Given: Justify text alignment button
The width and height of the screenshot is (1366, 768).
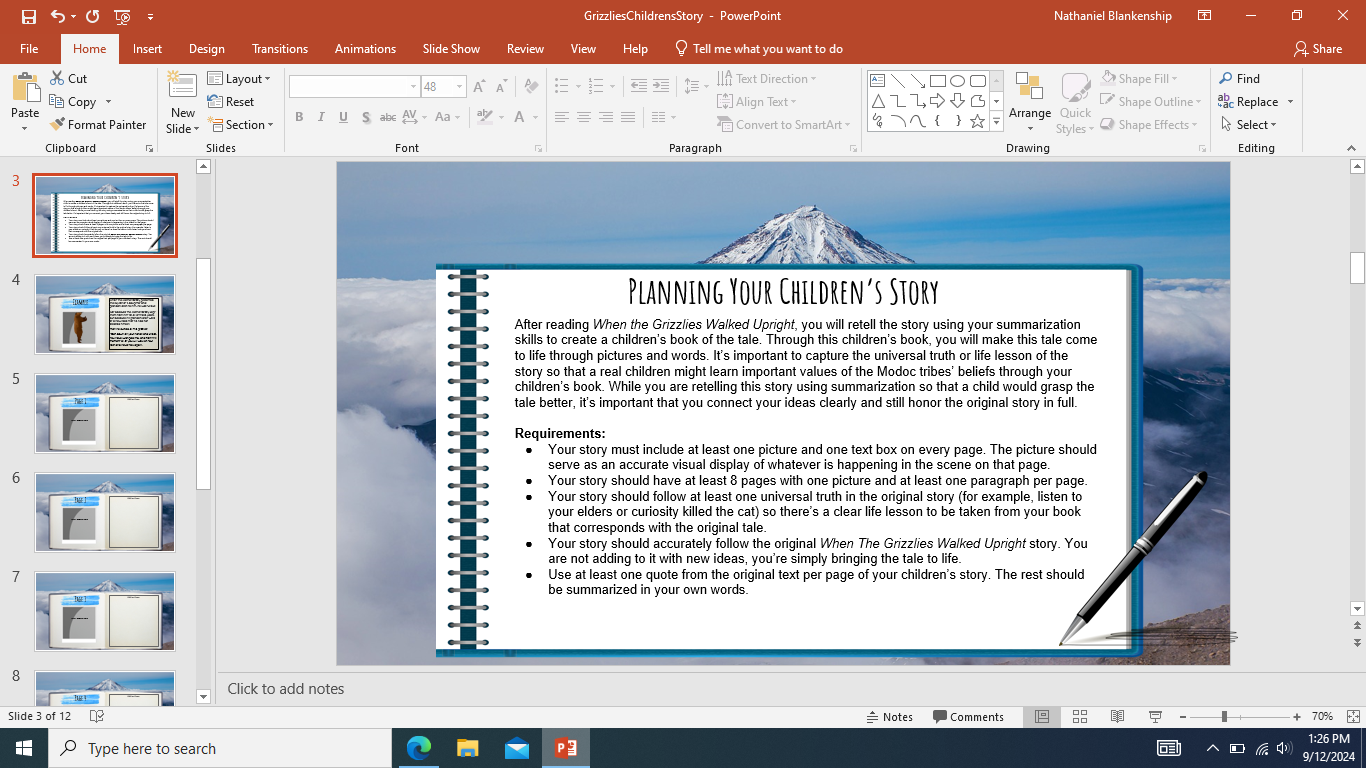Looking at the screenshot, I should point(628,117).
